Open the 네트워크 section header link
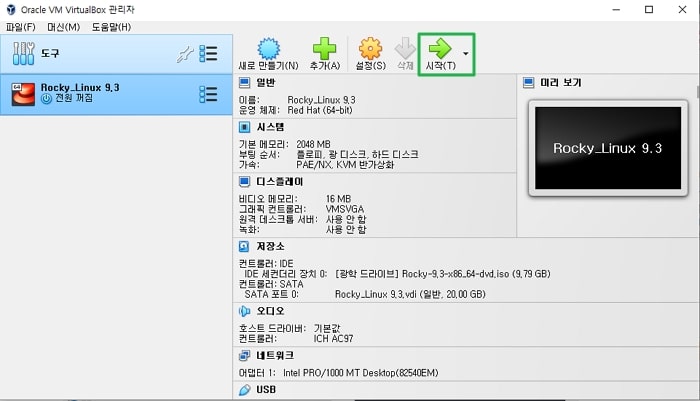The width and height of the screenshot is (700, 401). [275, 356]
